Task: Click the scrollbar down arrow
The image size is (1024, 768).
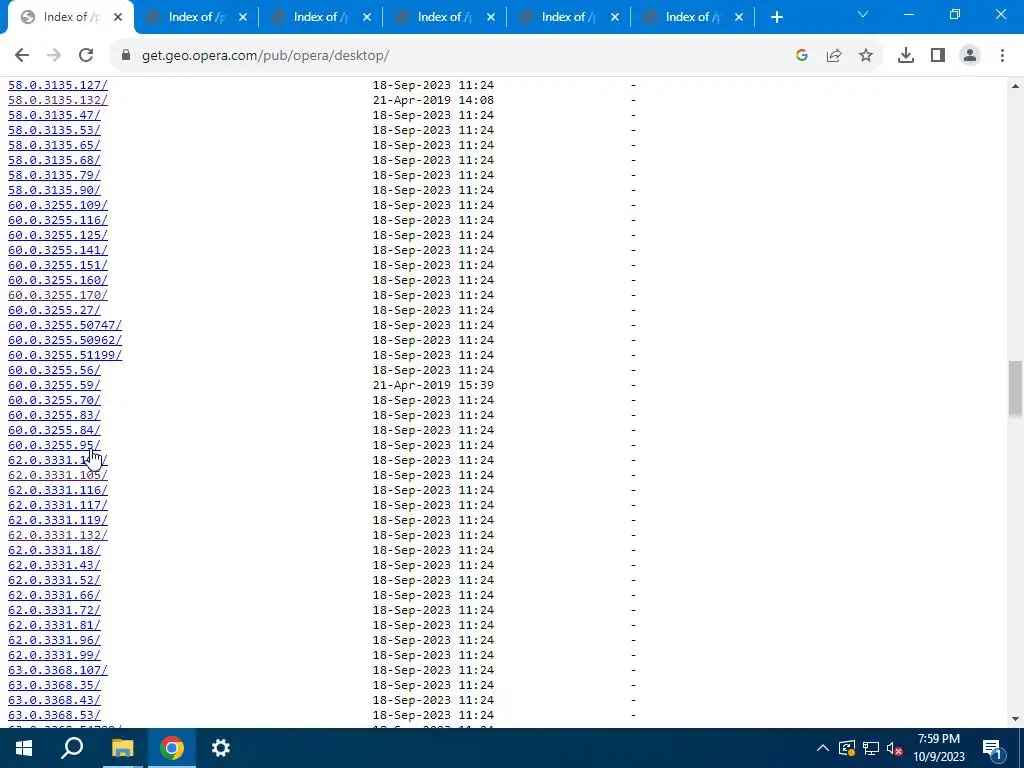Action: [x=1015, y=719]
